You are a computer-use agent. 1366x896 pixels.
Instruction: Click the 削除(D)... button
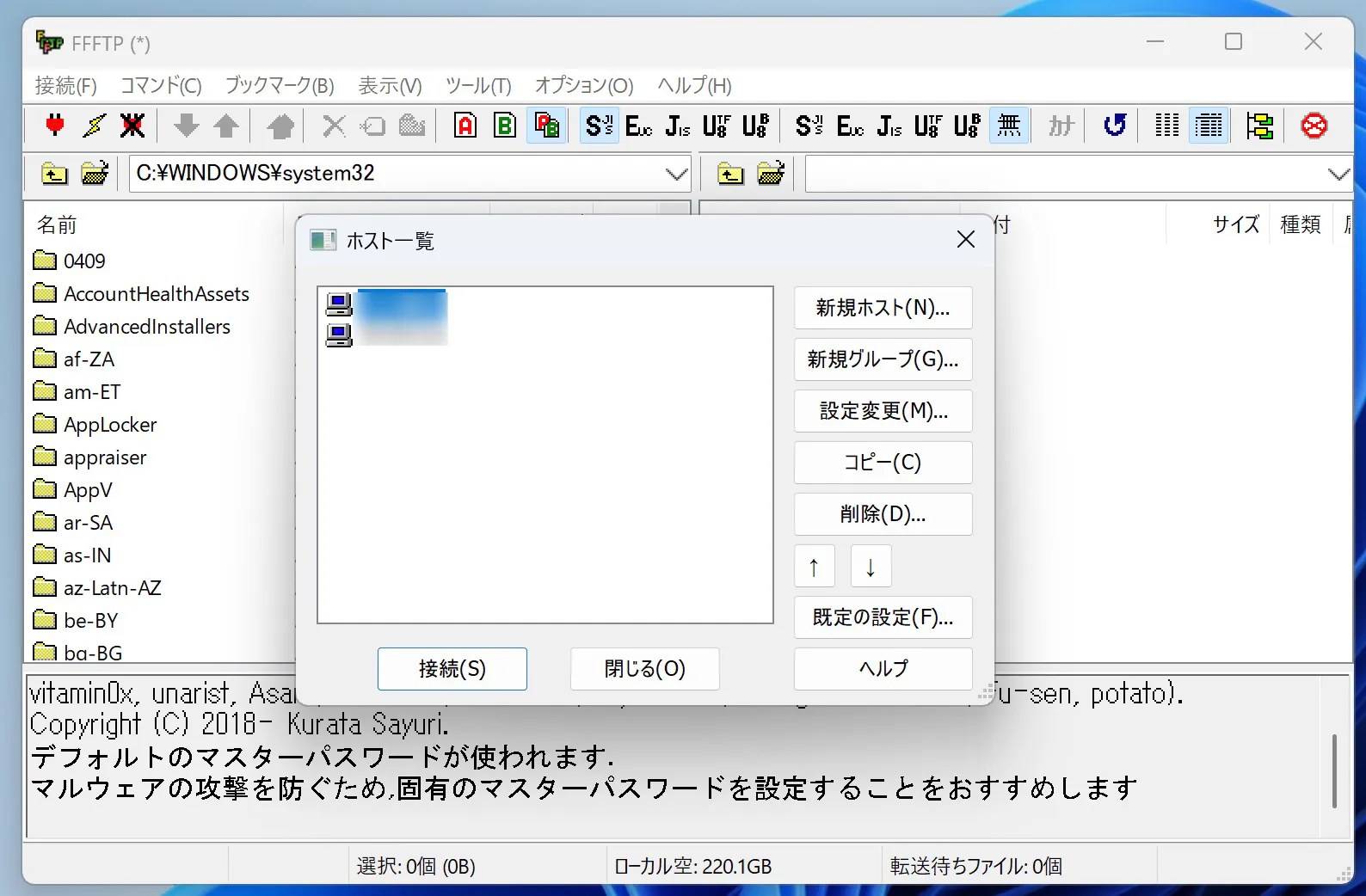[883, 514]
